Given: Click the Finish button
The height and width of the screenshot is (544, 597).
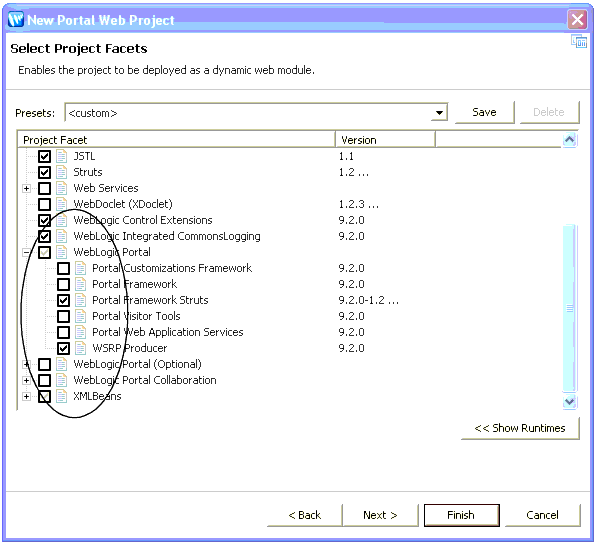Looking at the screenshot, I should coord(461,515).
